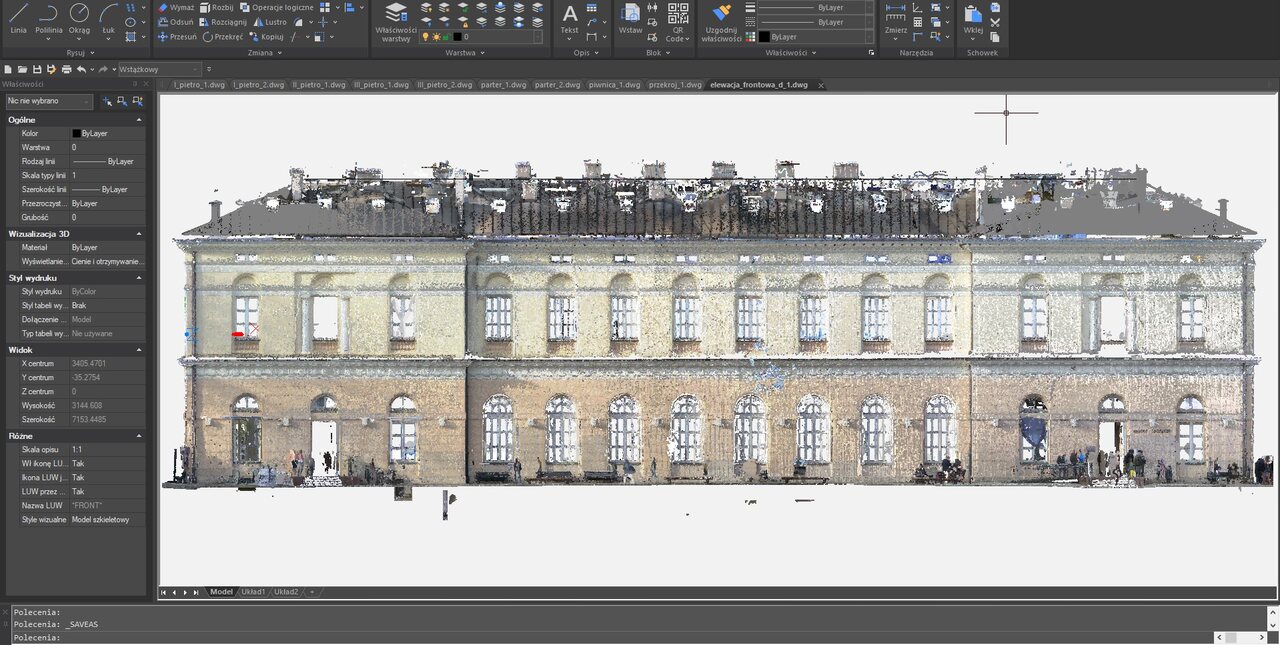The width and height of the screenshot is (1280, 645).
Task: Click the bottom Polecenia command input line
Action: point(600,637)
